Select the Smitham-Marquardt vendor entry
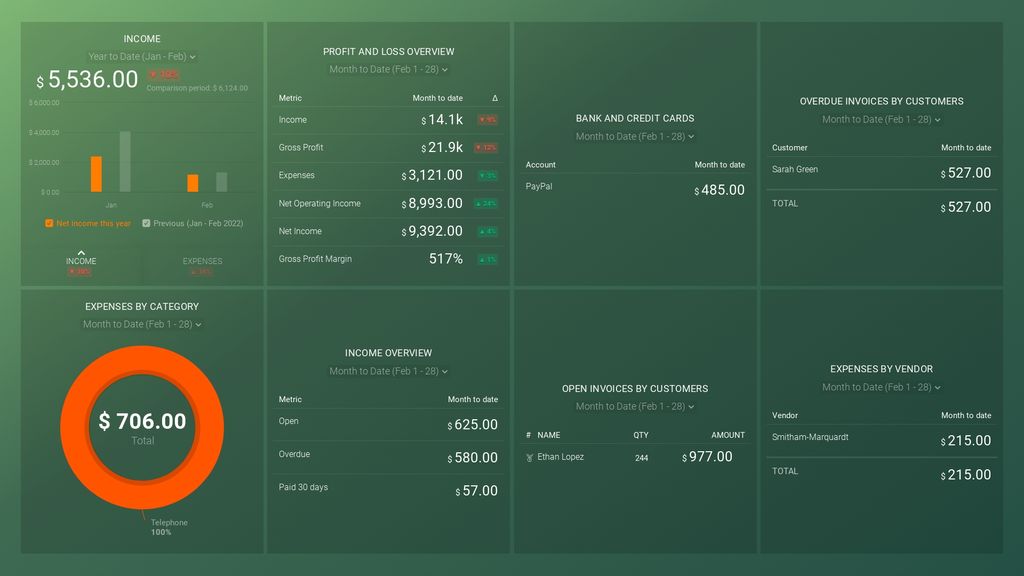The image size is (1024, 576). pos(881,440)
